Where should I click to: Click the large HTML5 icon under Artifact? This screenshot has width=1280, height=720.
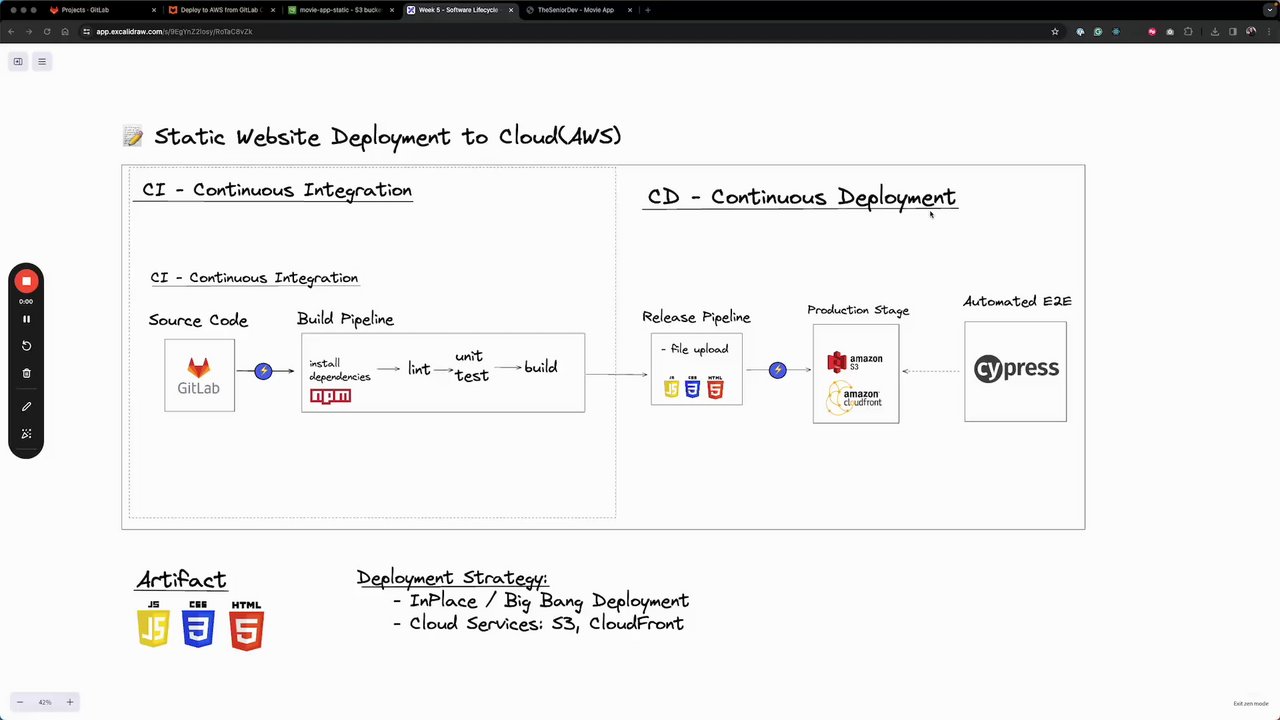pyautogui.click(x=246, y=626)
